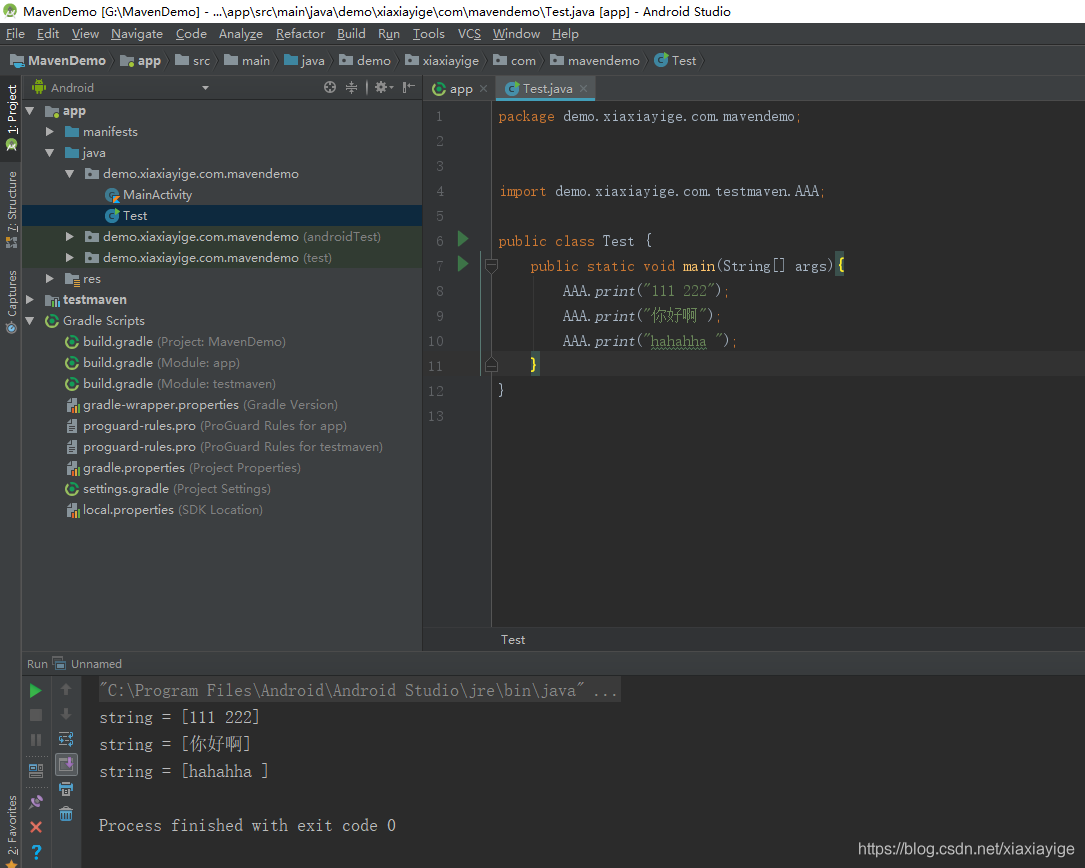Collapse the Gradle Scripts node

point(30,320)
